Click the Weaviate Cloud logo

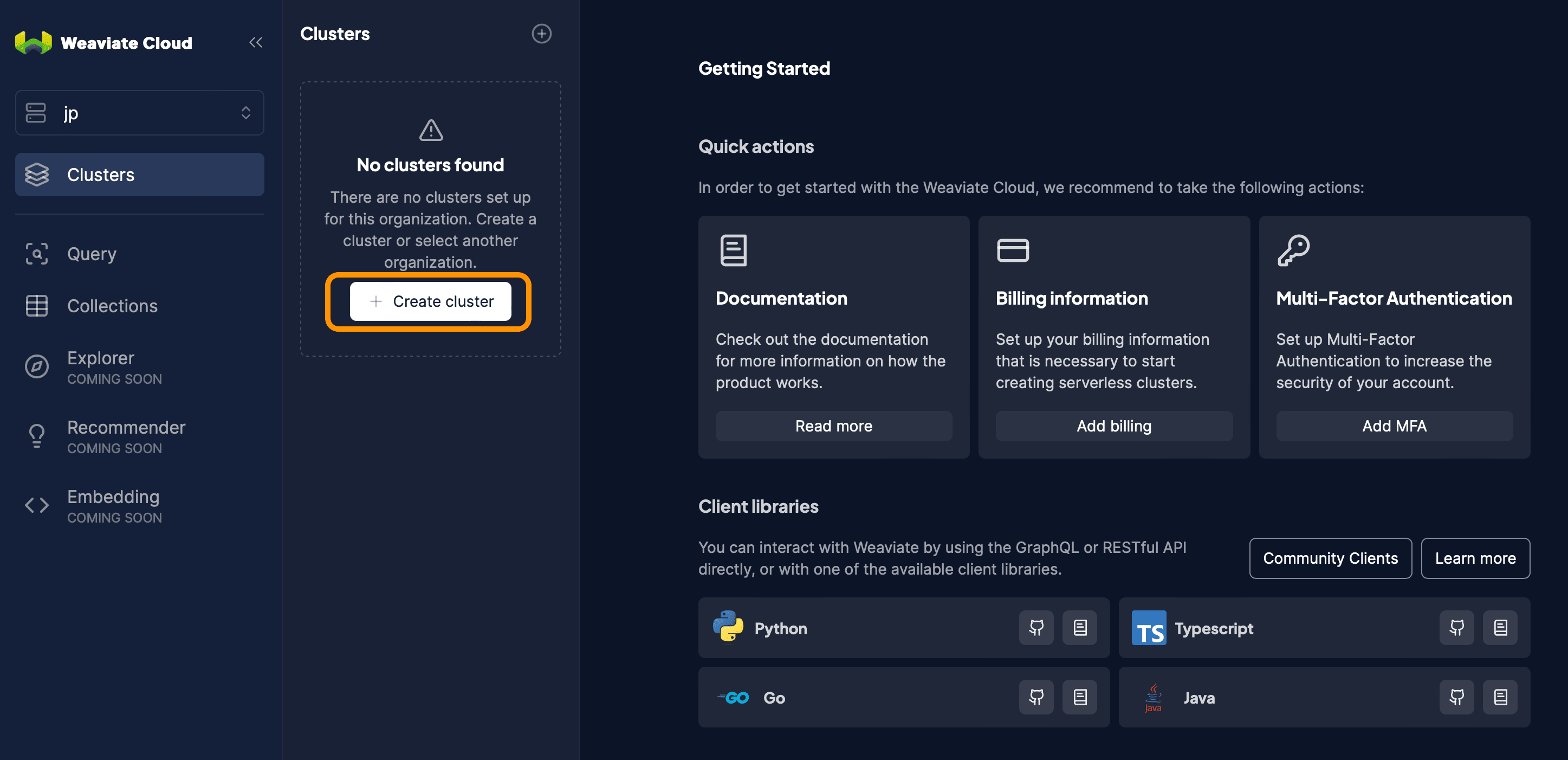33,43
